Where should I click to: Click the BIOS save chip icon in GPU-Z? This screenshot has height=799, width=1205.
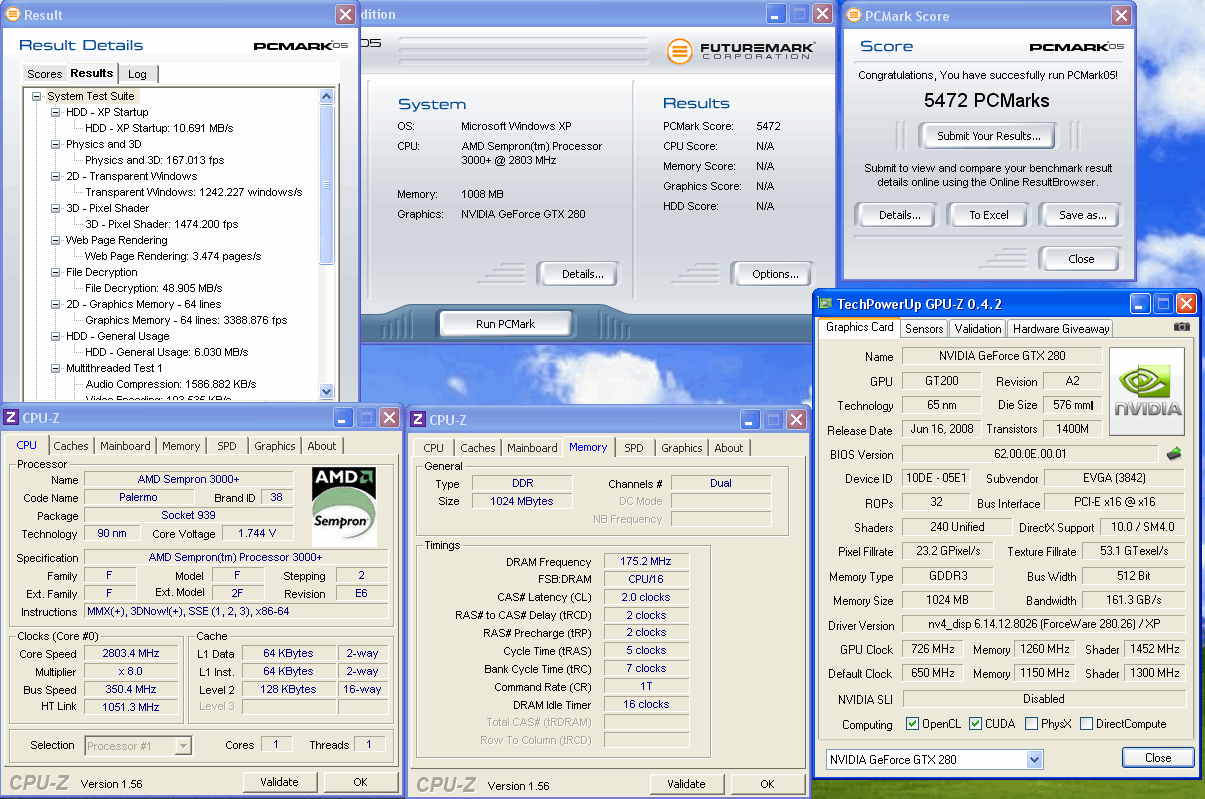point(1174,454)
